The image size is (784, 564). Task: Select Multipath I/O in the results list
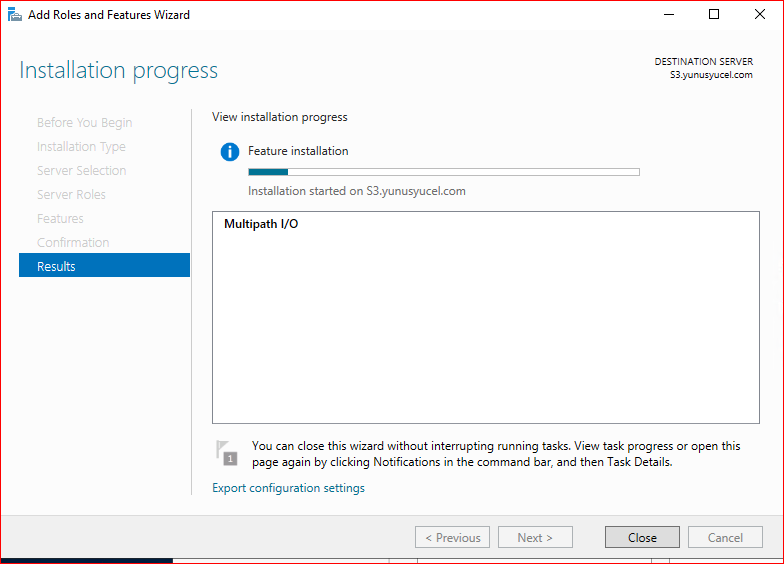[261, 224]
